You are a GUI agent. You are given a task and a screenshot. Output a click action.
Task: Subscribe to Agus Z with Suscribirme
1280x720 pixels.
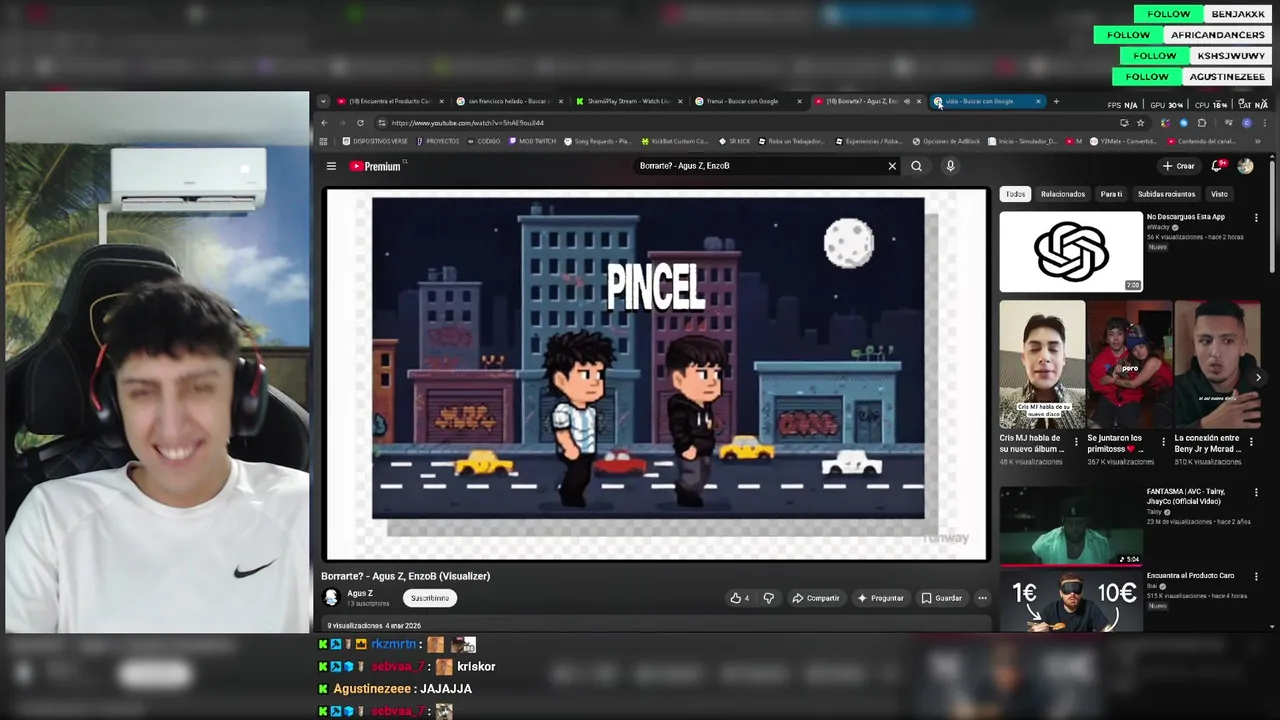tap(430, 598)
